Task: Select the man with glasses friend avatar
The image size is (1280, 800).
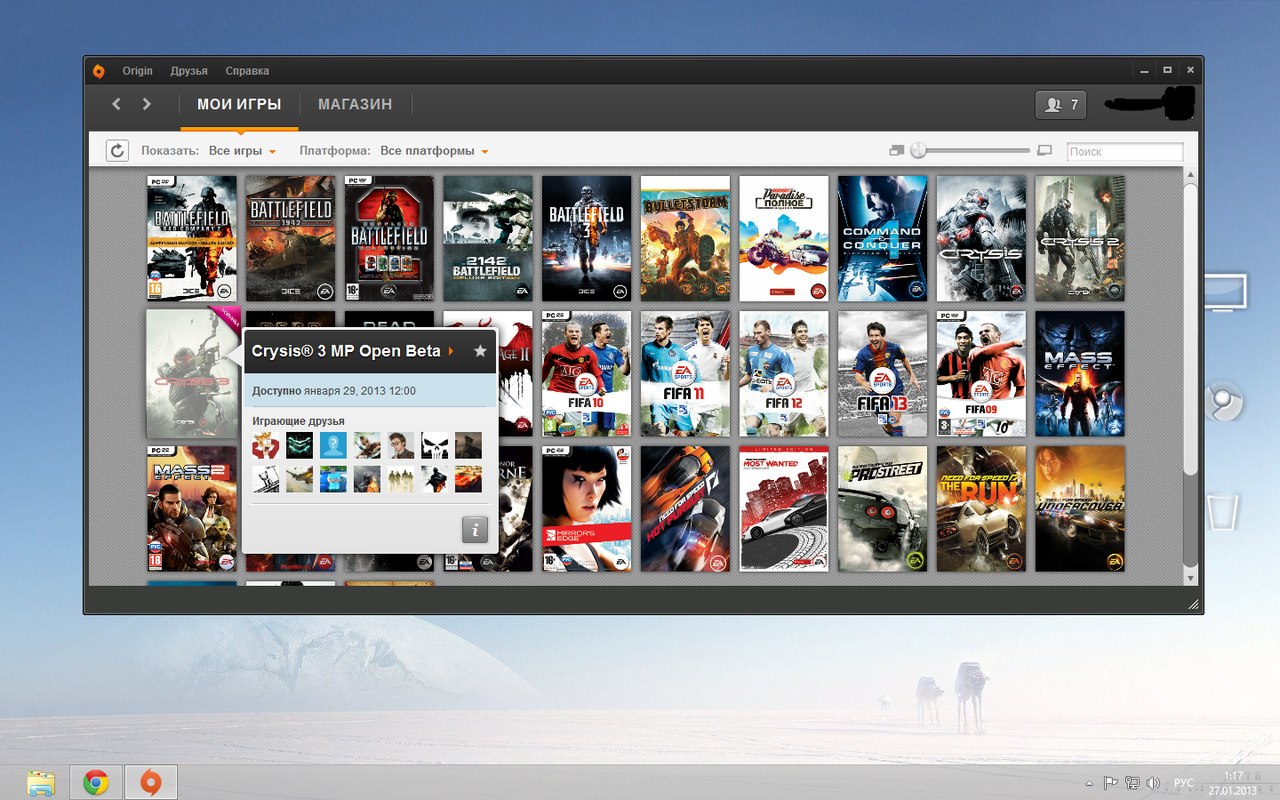Action: (401, 445)
